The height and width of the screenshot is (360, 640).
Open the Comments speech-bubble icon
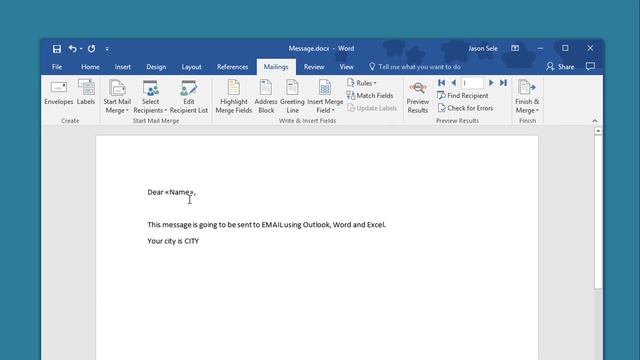[x=590, y=67]
